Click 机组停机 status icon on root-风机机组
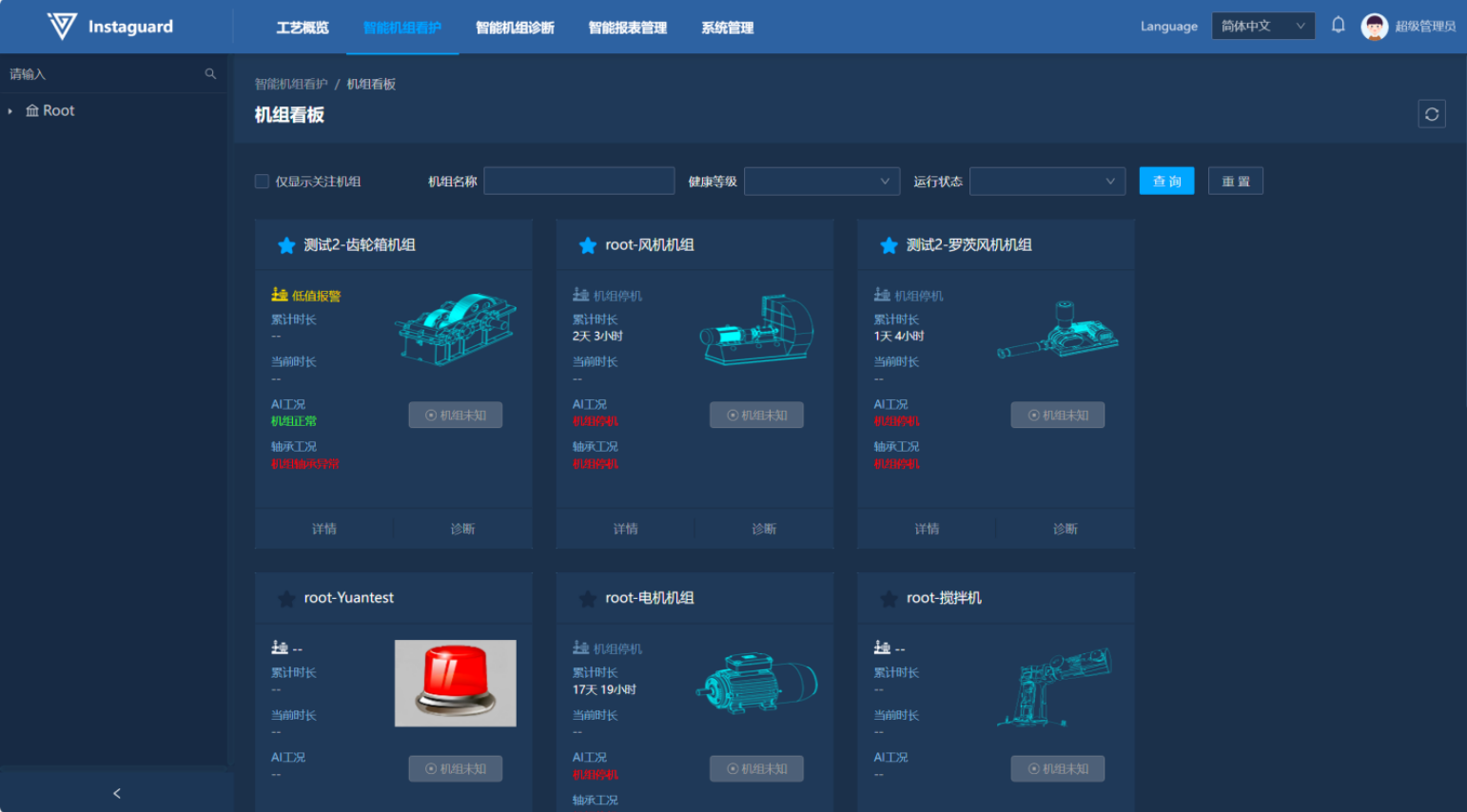This screenshot has width=1467, height=812. coord(581,295)
